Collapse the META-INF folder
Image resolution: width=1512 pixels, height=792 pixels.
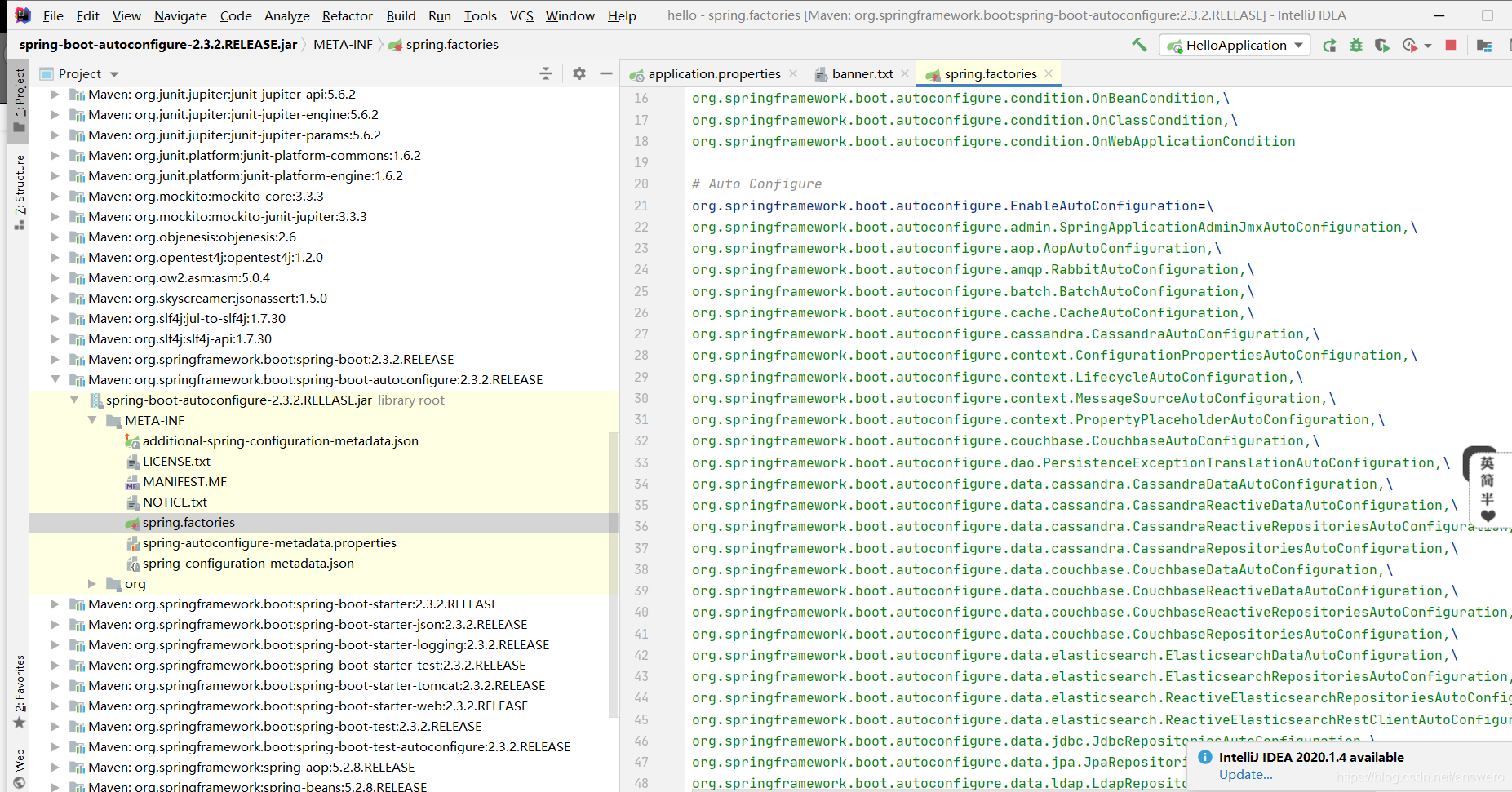point(91,420)
